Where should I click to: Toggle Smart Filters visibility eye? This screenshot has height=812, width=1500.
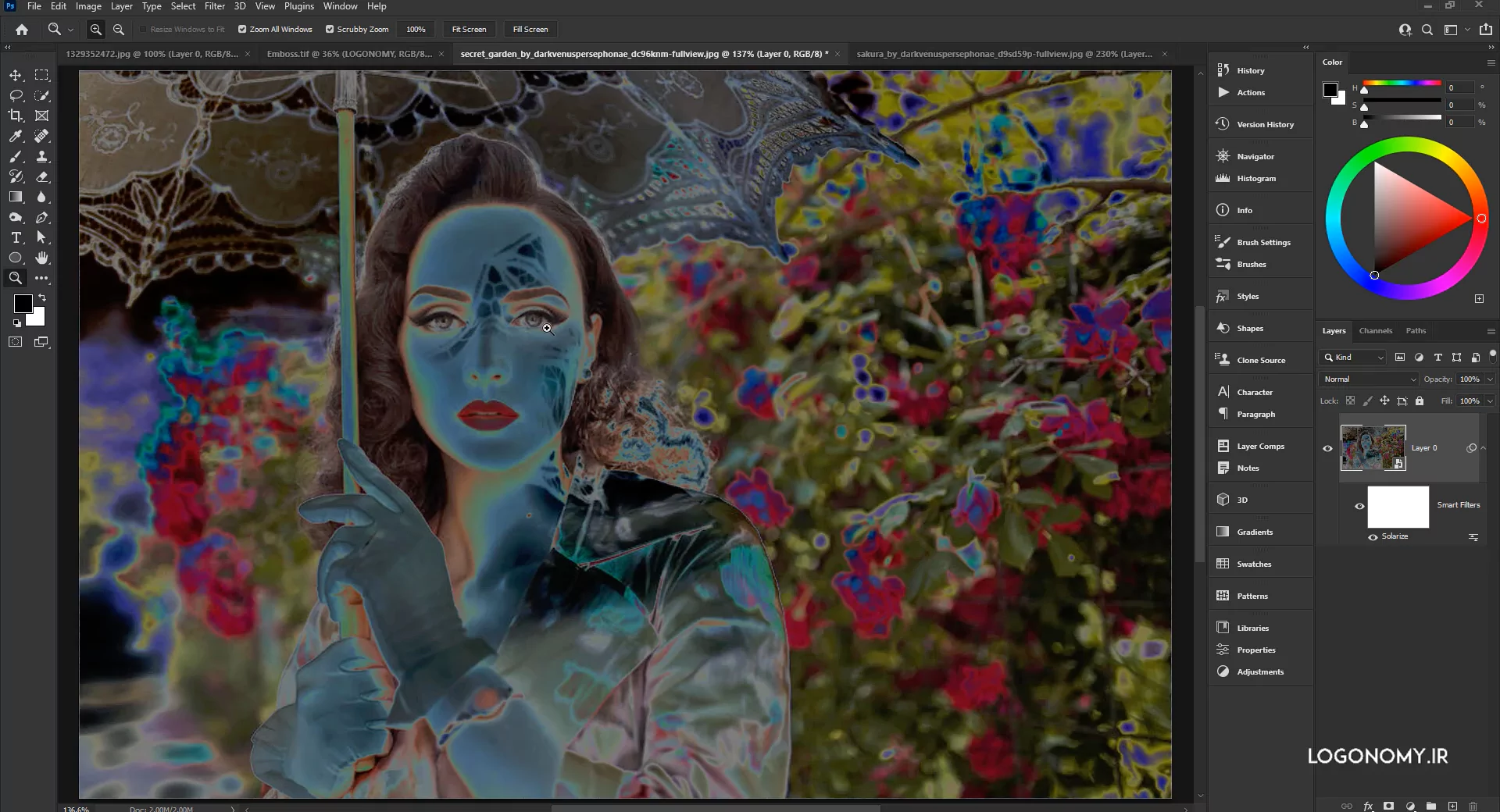point(1359,506)
